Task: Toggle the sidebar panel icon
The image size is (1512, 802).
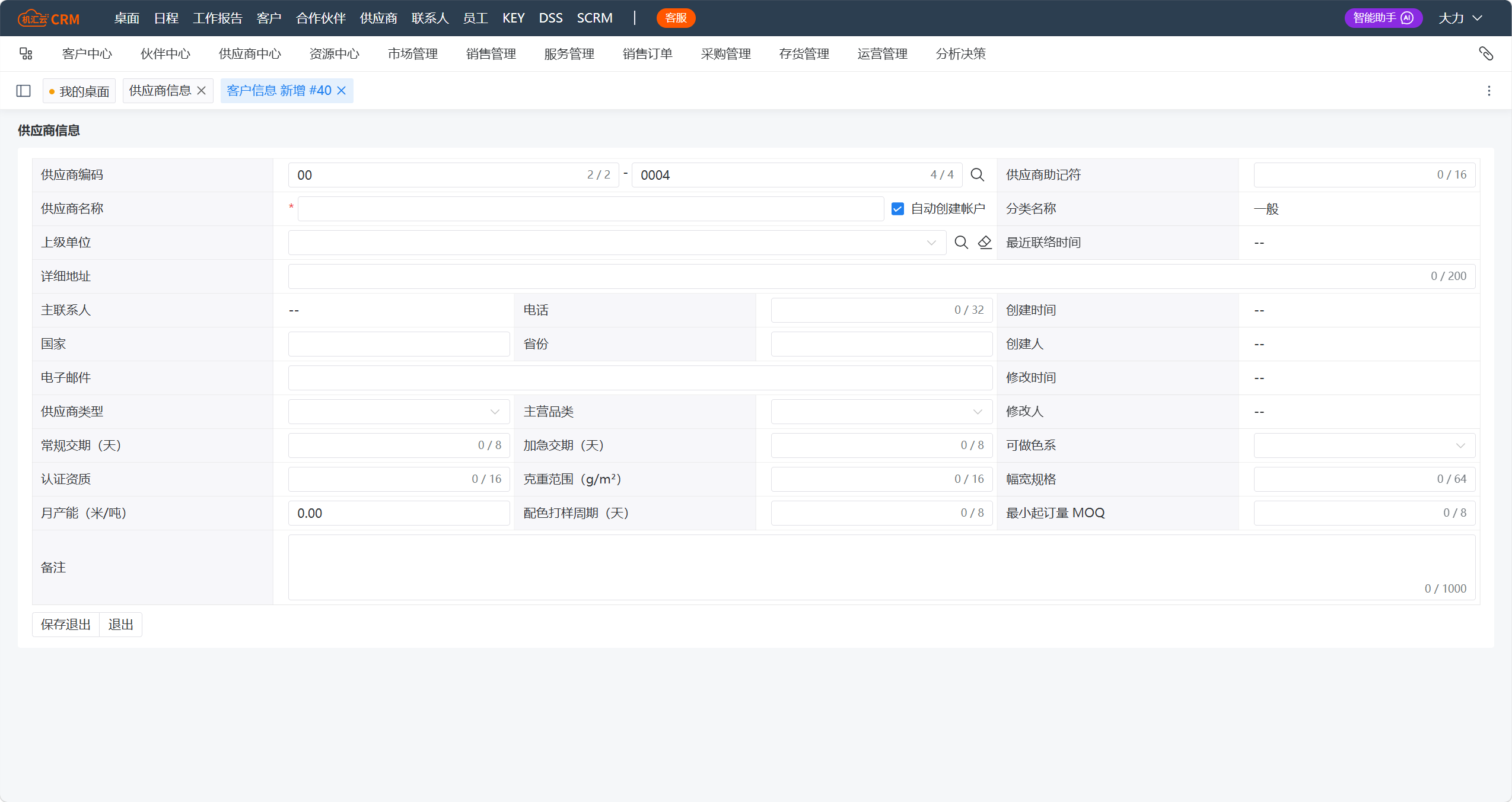Action: click(24, 91)
